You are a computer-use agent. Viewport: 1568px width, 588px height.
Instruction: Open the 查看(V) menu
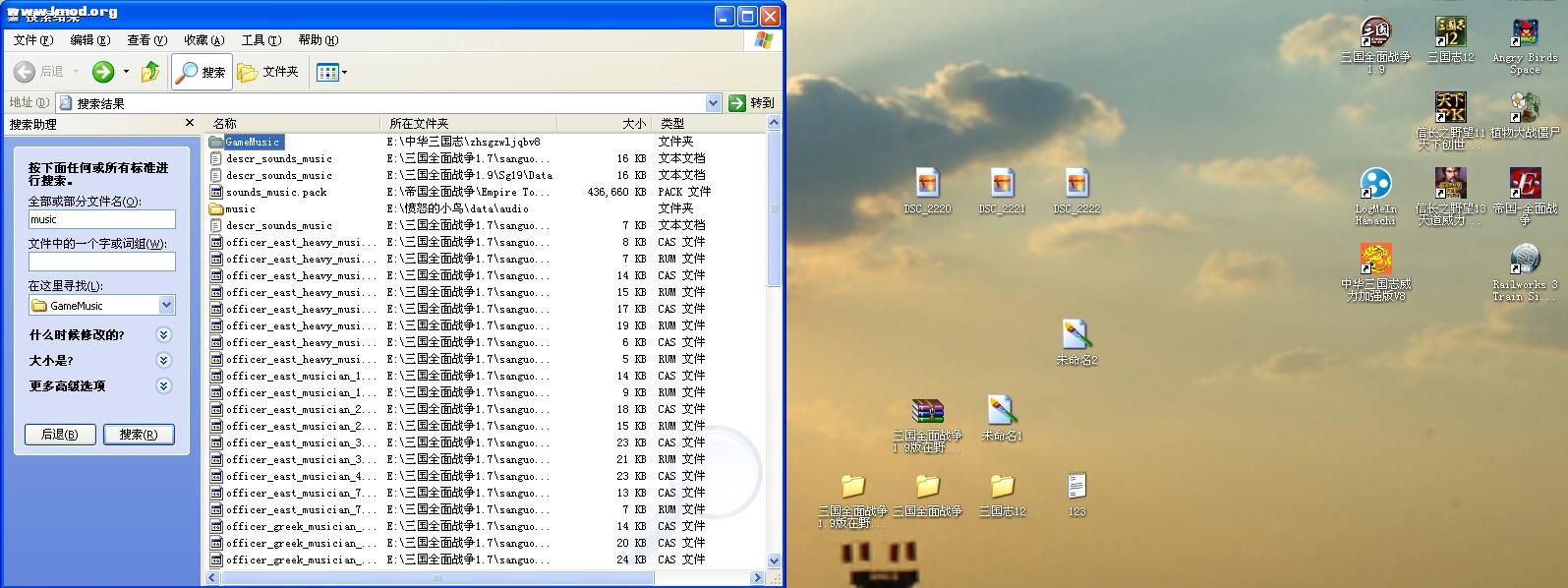(146, 40)
